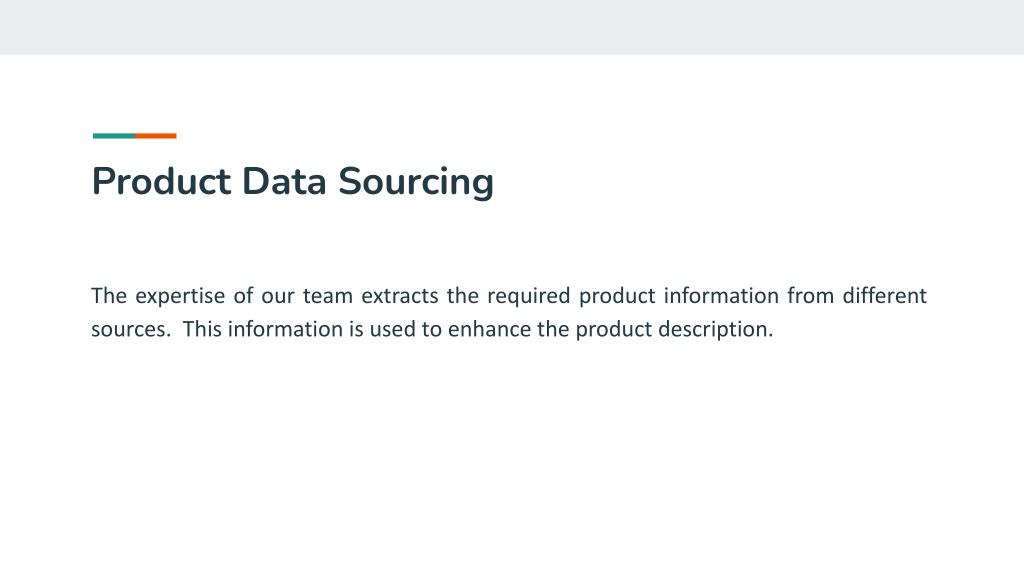Click the word 'from' in the first line
The width and height of the screenshot is (1024, 576).
[810, 295]
